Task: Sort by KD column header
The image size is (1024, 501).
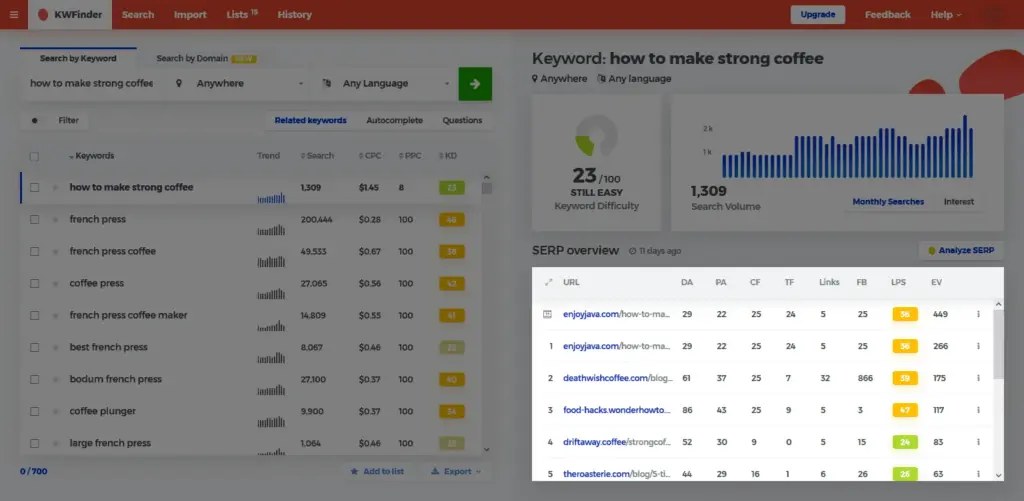Action: pyautogui.click(x=448, y=155)
